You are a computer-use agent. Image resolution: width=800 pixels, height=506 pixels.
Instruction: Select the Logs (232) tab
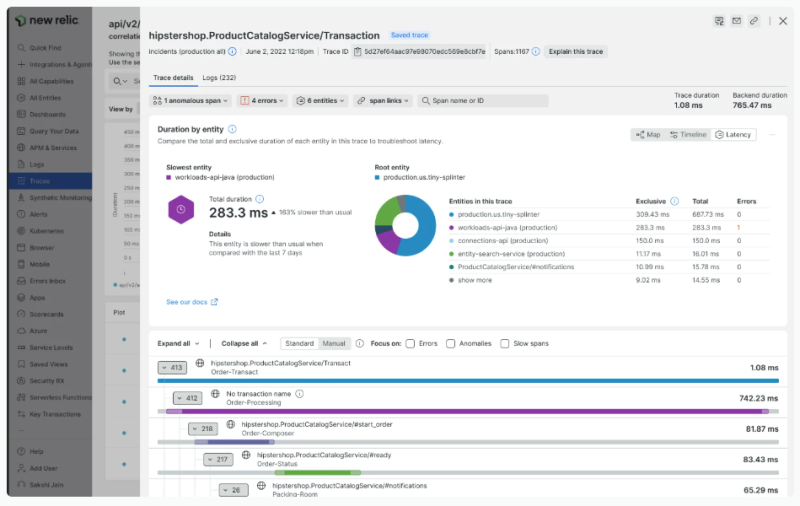(x=219, y=78)
